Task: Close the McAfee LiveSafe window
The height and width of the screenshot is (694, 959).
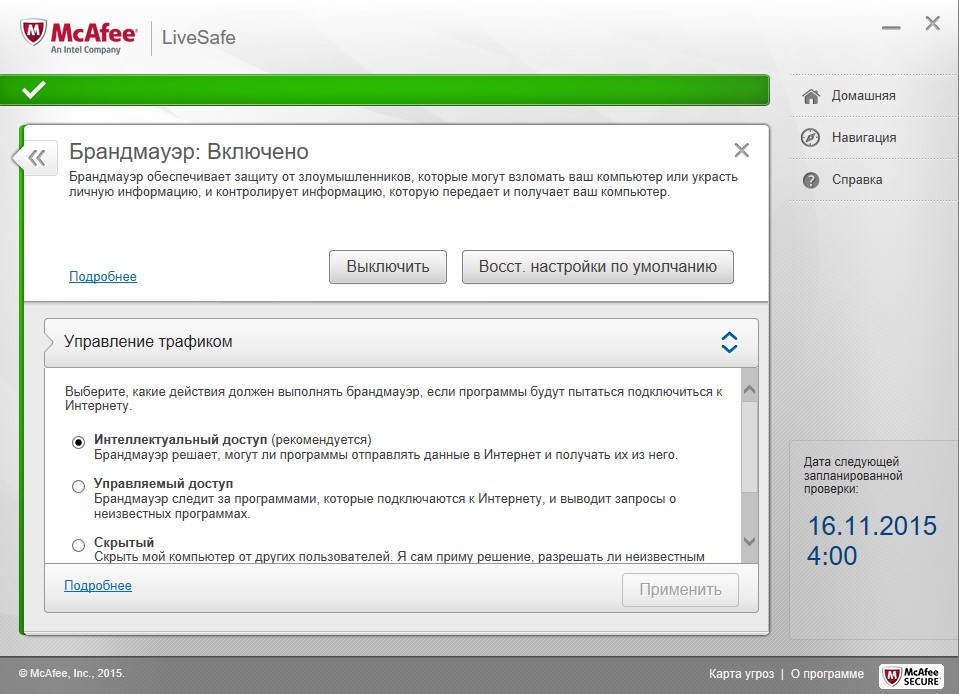Action: pyautogui.click(x=933, y=24)
